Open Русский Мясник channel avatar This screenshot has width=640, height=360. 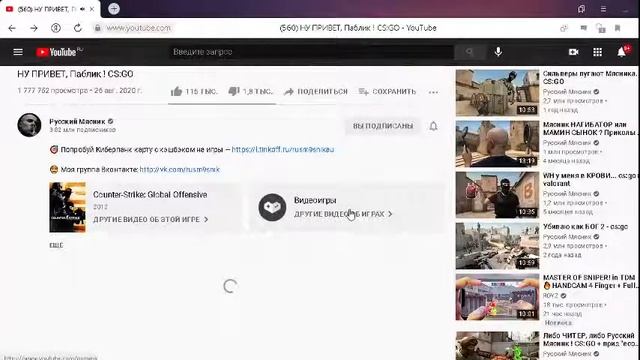[x=29, y=125]
